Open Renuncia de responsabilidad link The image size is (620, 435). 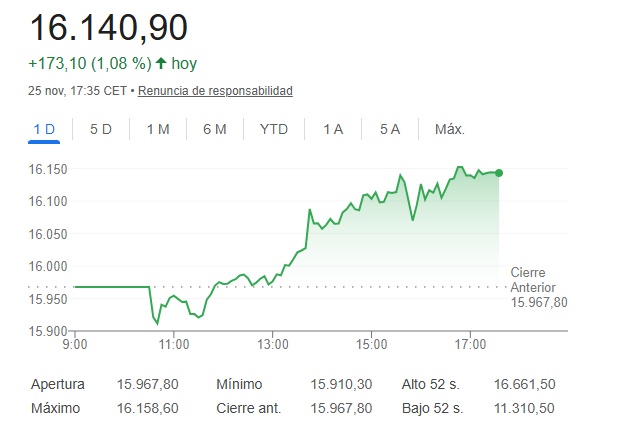pyautogui.click(x=215, y=91)
